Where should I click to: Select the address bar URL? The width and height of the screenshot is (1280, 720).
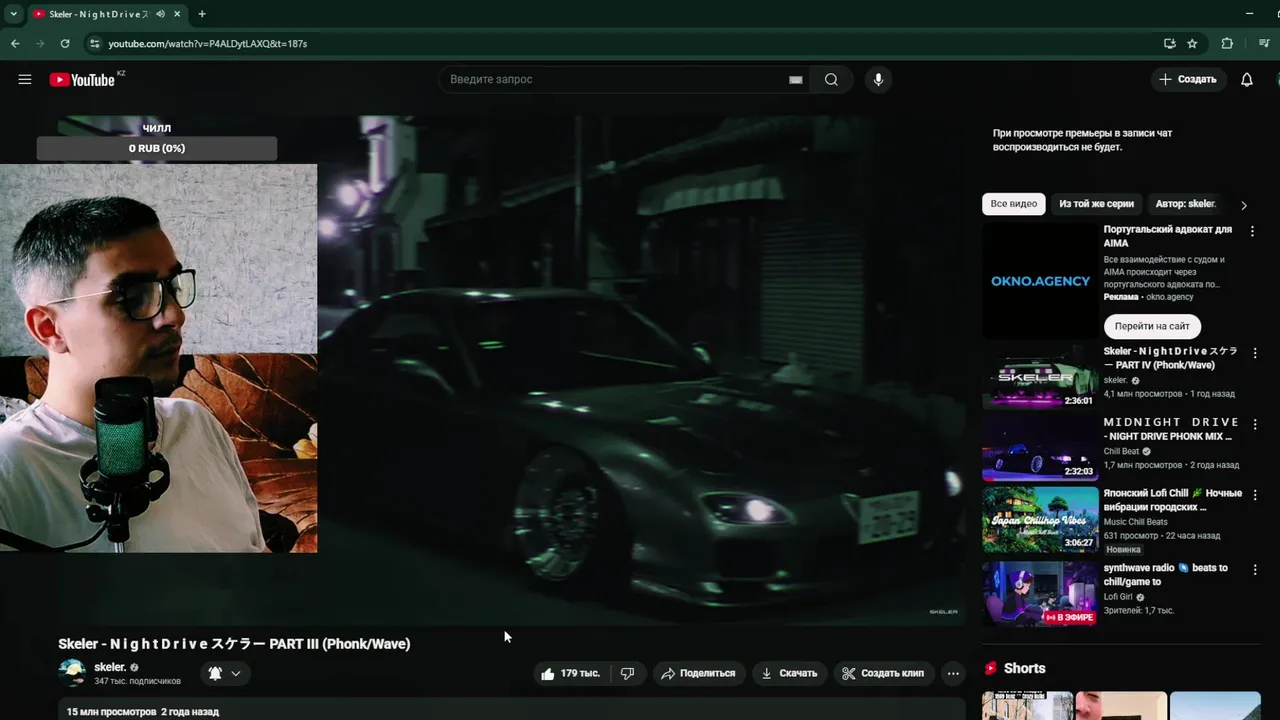pos(208,44)
